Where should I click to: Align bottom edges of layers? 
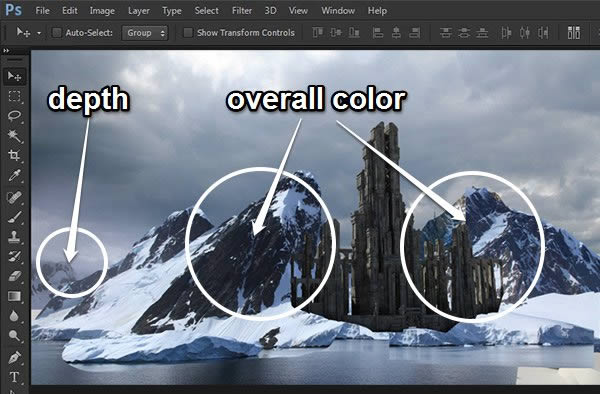tap(354, 33)
